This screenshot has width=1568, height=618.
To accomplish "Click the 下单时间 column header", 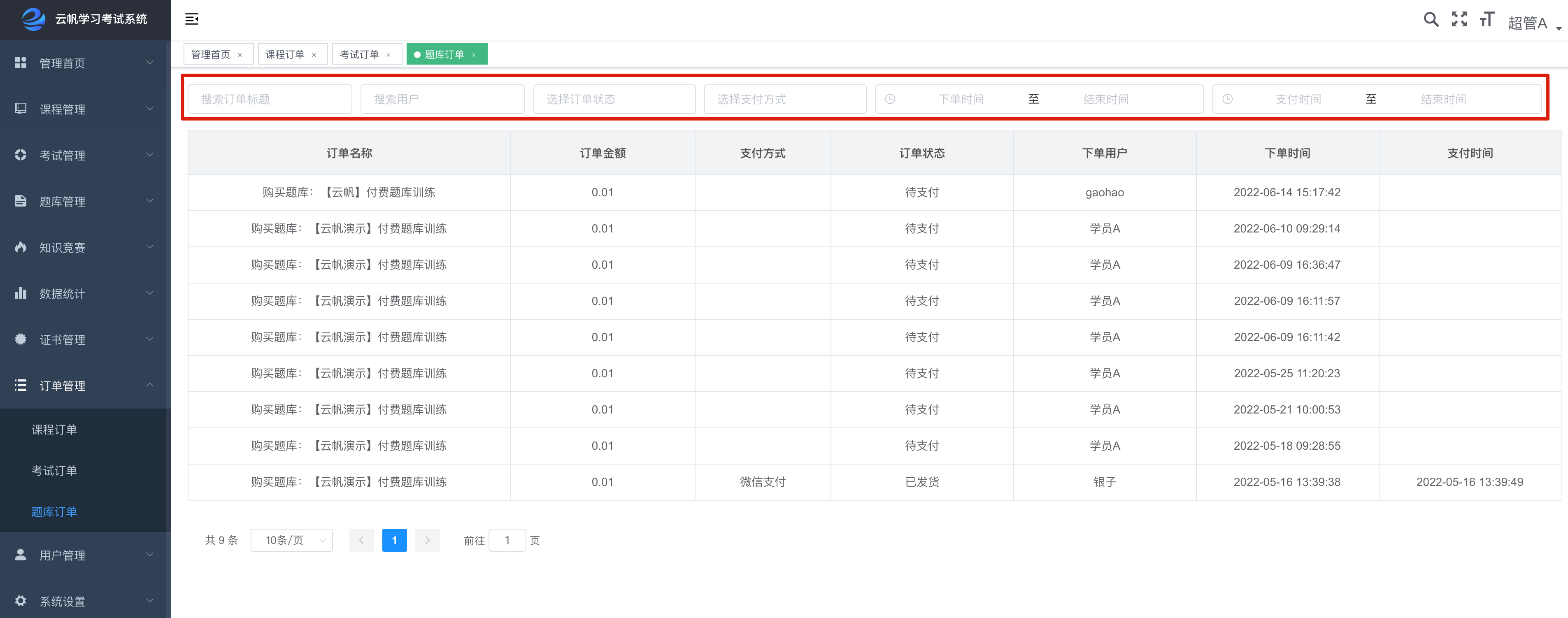I will click(x=1287, y=153).
